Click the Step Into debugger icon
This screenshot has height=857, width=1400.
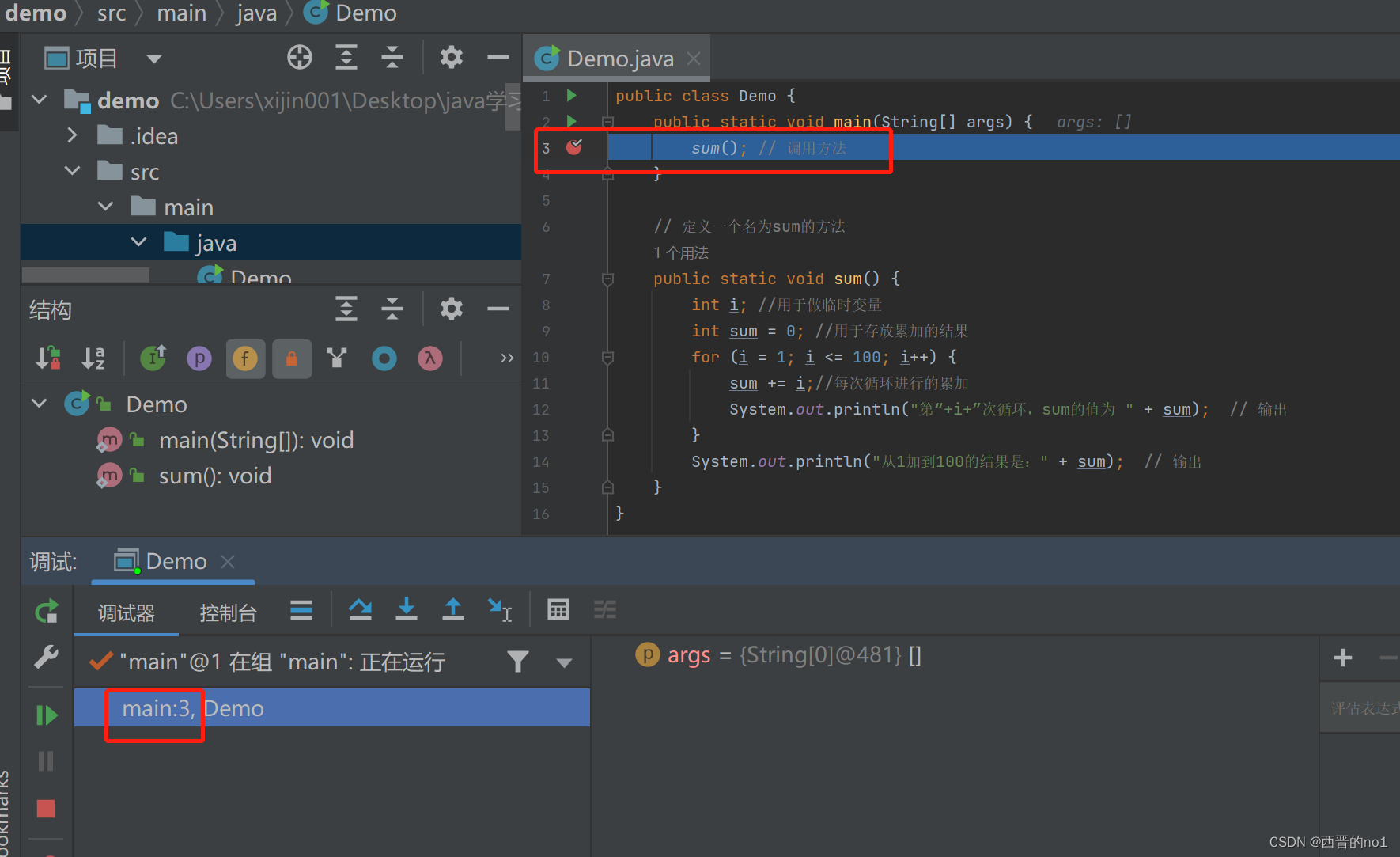pos(407,609)
